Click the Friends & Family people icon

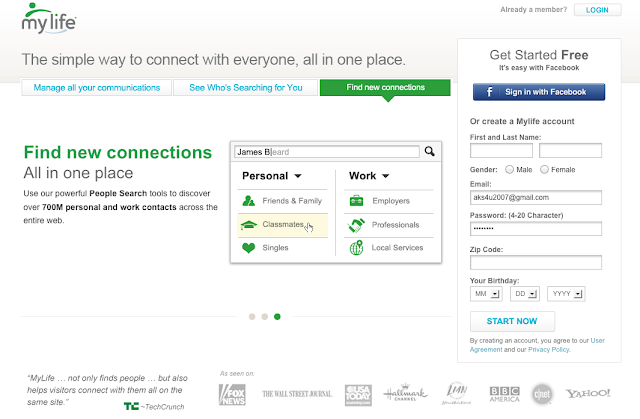(249, 201)
